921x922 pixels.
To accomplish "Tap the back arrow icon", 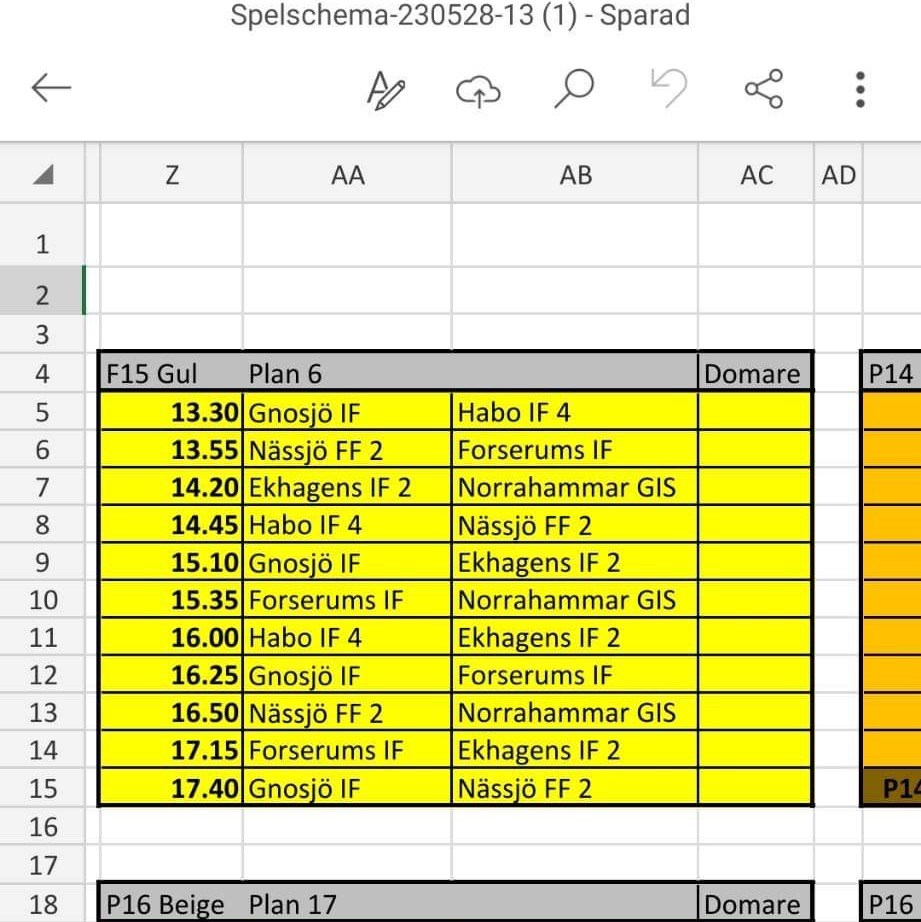I will [x=52, y=89].
